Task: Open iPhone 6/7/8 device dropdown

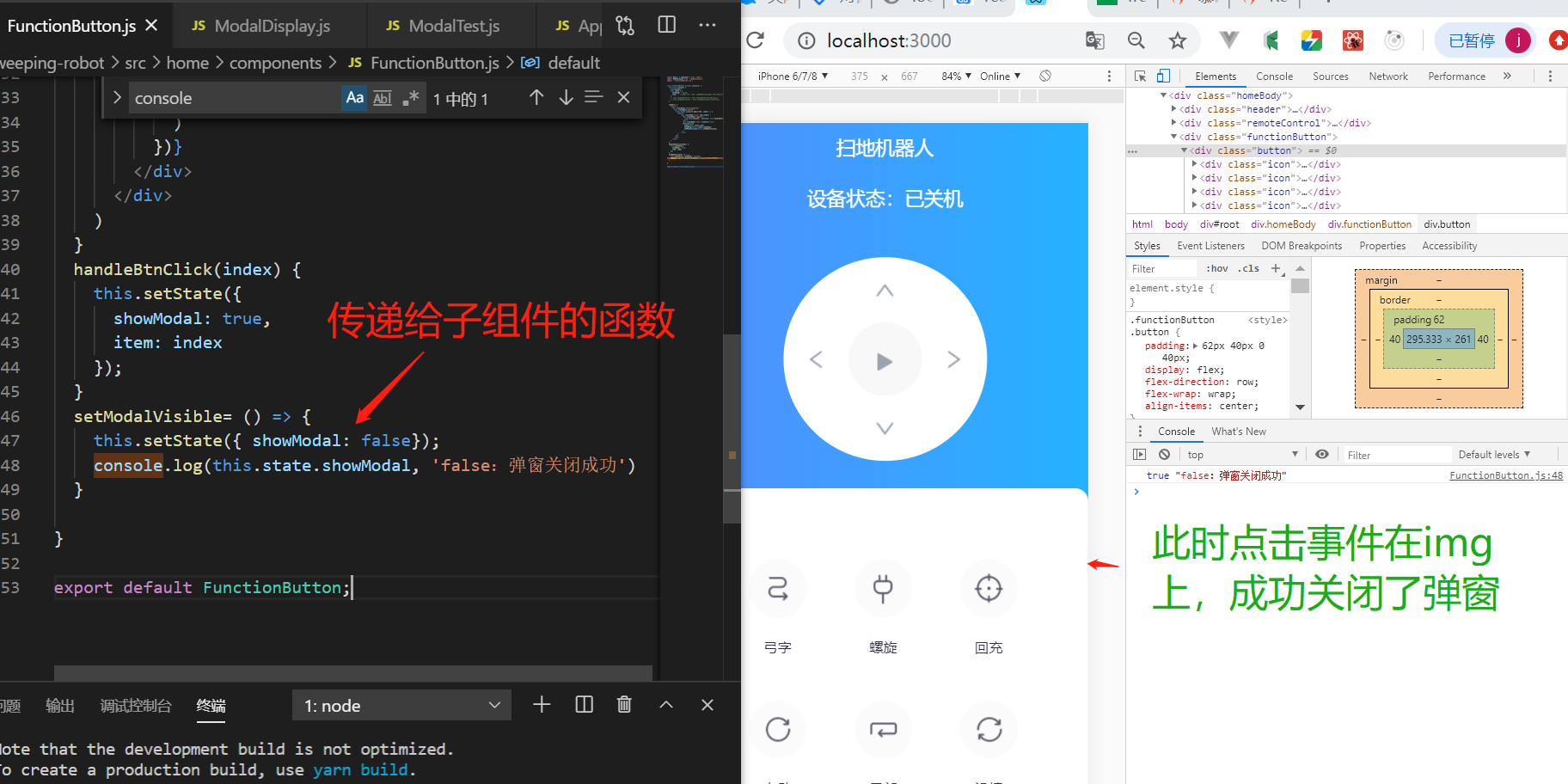Action: [x=793, y=77]
